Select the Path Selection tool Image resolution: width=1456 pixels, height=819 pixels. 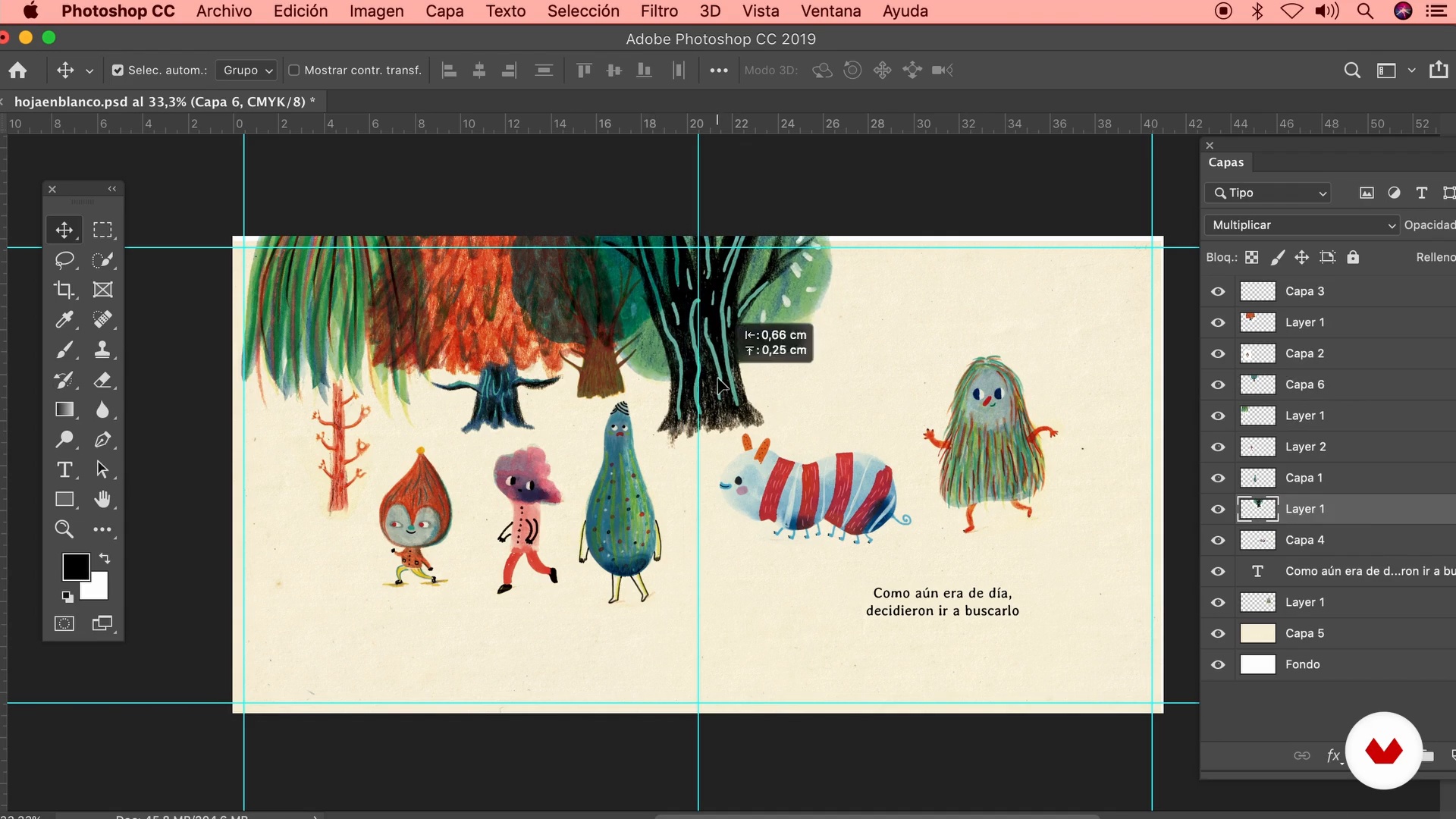pyautogui.click(x=102, y=469)
